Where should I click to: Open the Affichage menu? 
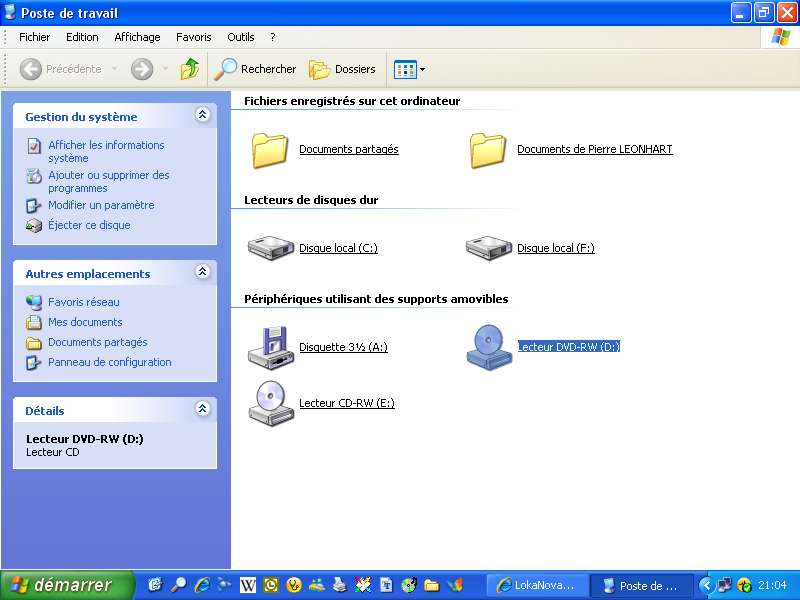[137, 37]
